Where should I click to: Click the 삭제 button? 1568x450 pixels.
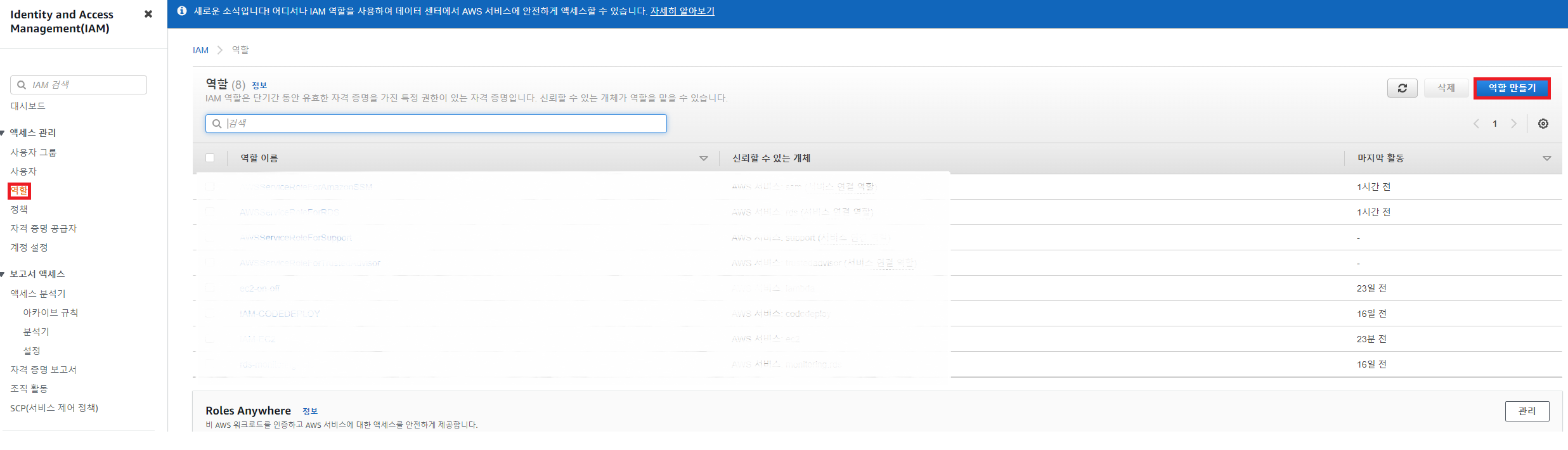[1446, 88]
